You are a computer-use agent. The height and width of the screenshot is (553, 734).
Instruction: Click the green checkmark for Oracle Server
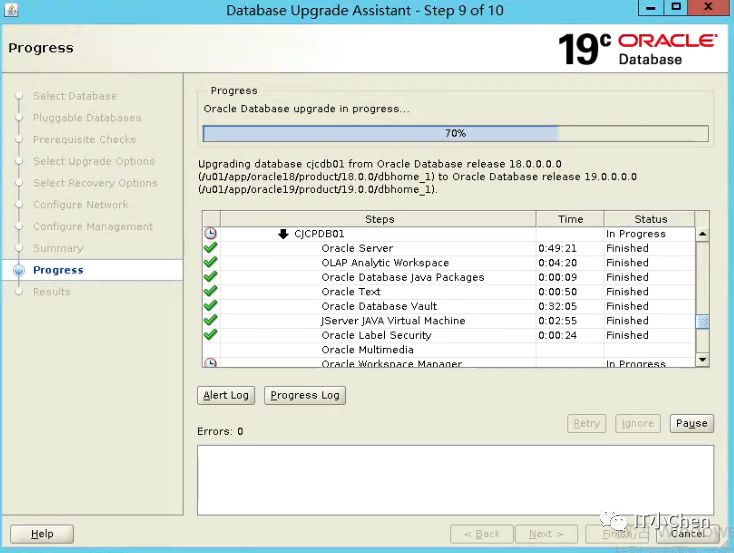[211, 248]
